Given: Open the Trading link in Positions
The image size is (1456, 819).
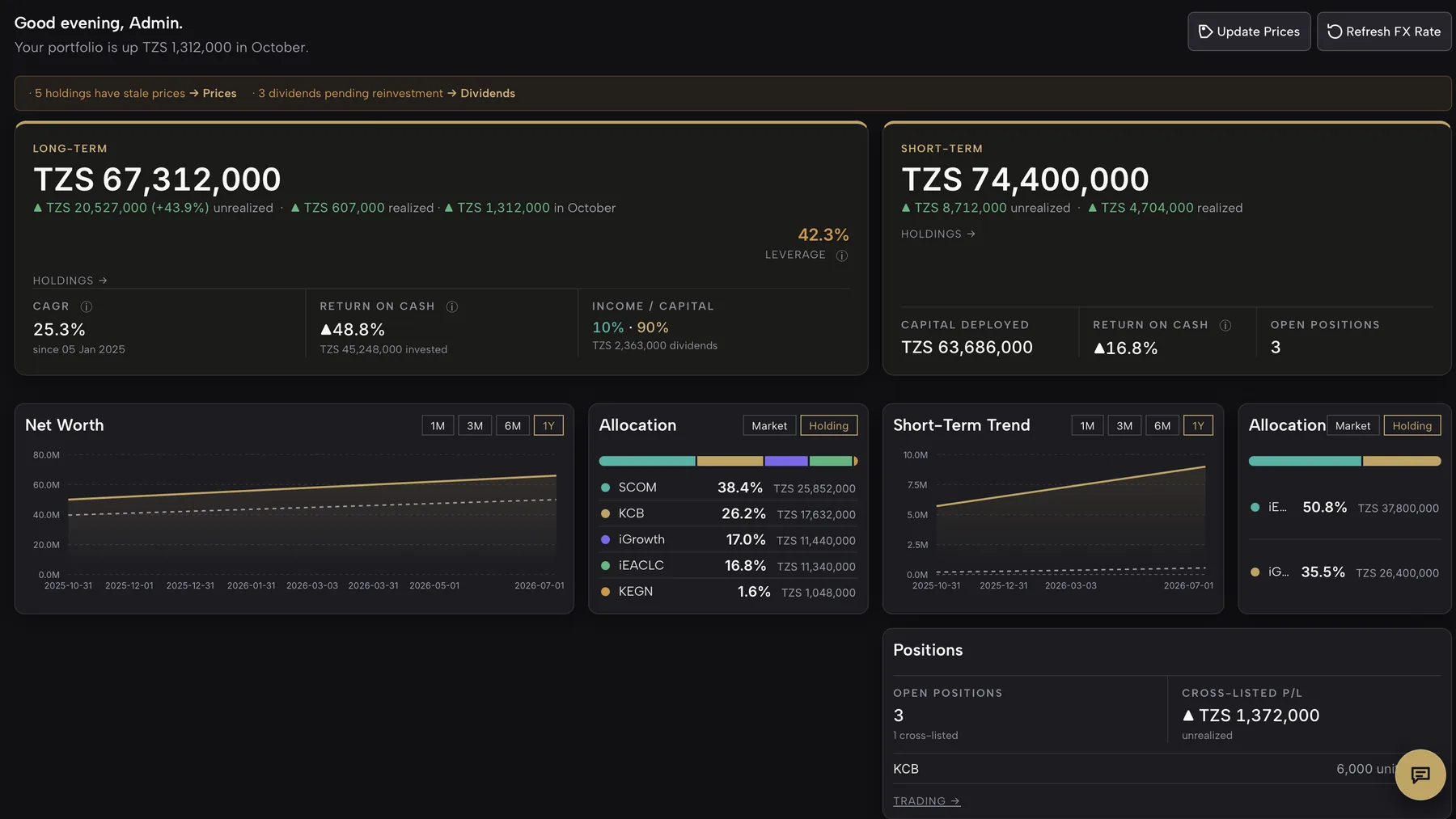Looking at the screenshot, I should [x=926, y=801].
